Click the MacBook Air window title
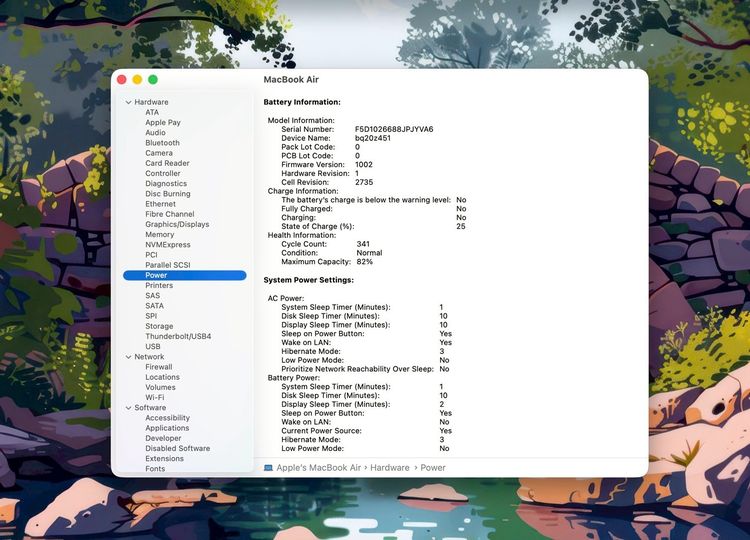Image resolution: width=750 pixels, height=540 pixels. tap(291, 80)
